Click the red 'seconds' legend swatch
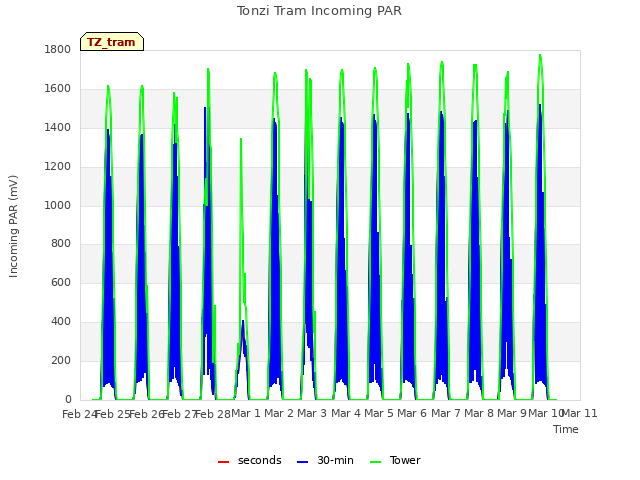The height and width of the screenshot is (480, 640). (223, 462)
